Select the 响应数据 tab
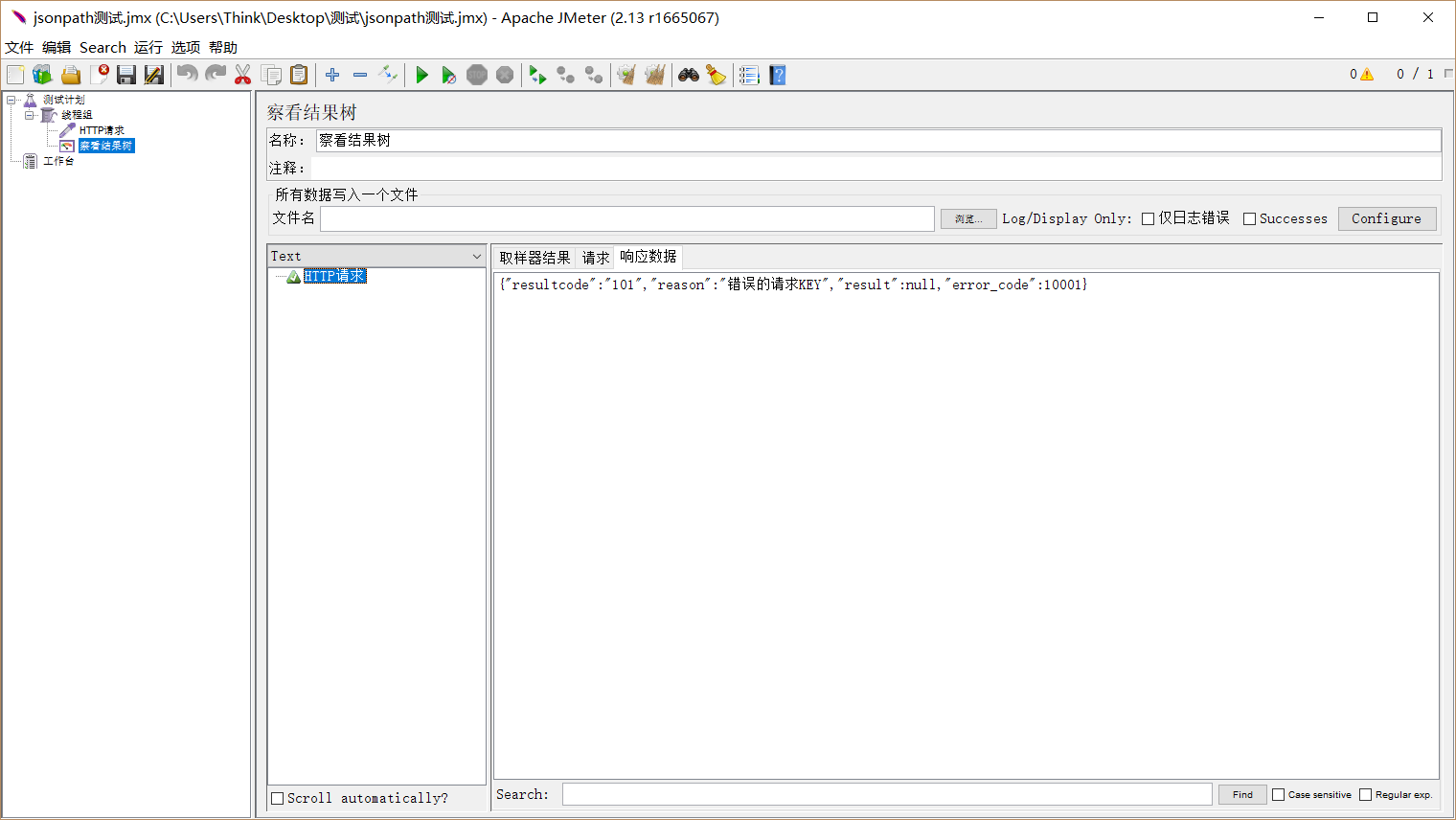Viewport: 1456px width, 820px height. click(648, 257)
